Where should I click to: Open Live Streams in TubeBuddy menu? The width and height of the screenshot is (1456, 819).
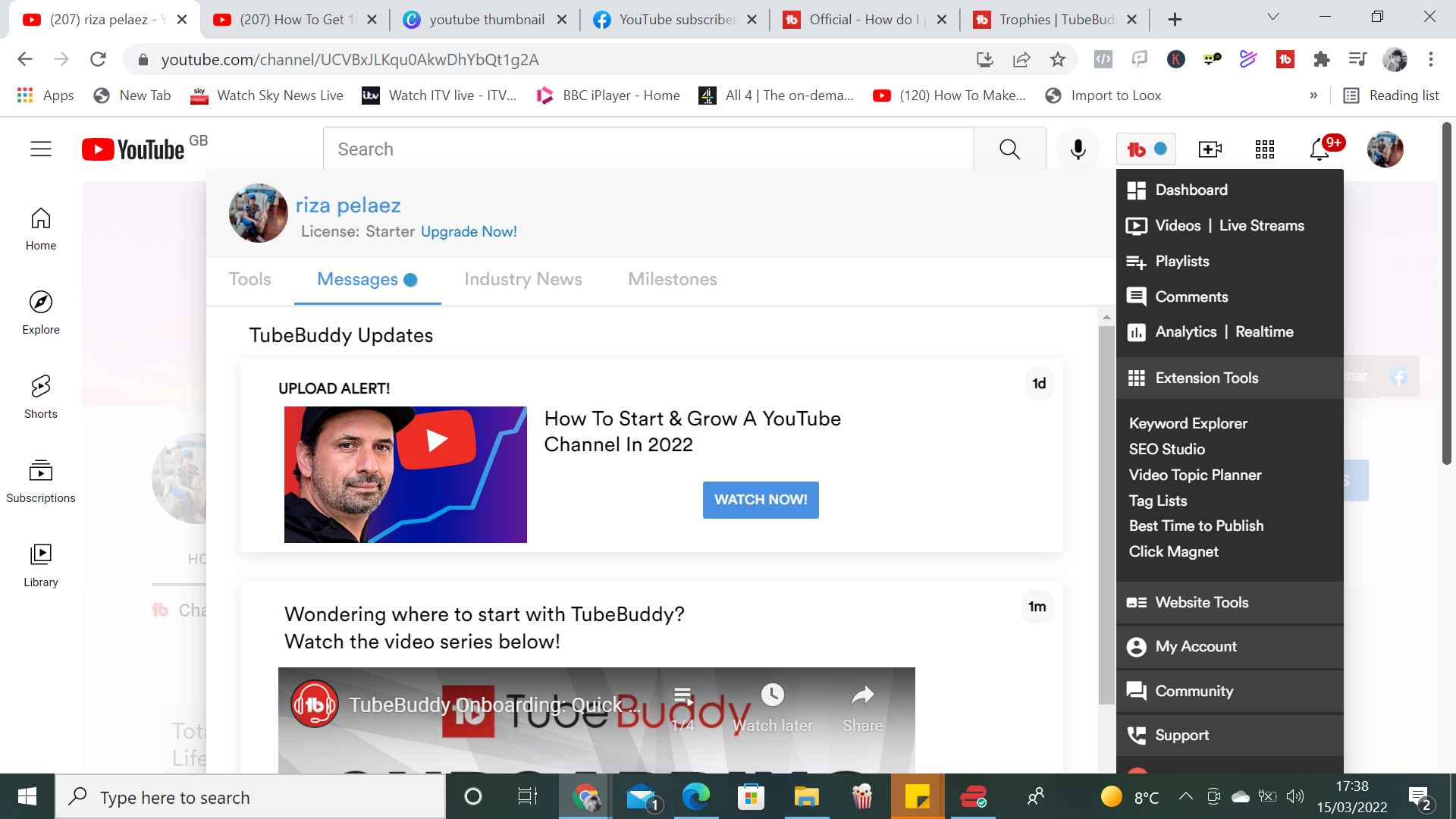[1261, 225]
